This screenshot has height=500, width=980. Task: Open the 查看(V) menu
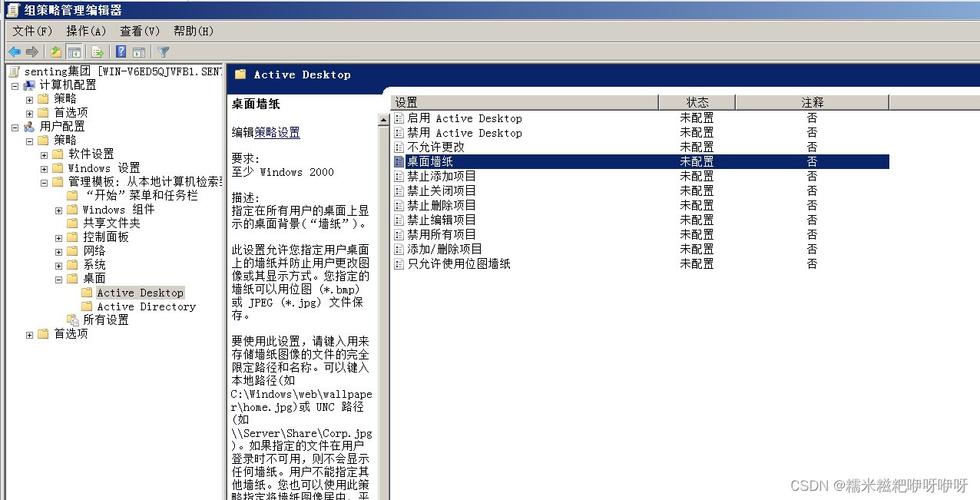coord(140,31)
